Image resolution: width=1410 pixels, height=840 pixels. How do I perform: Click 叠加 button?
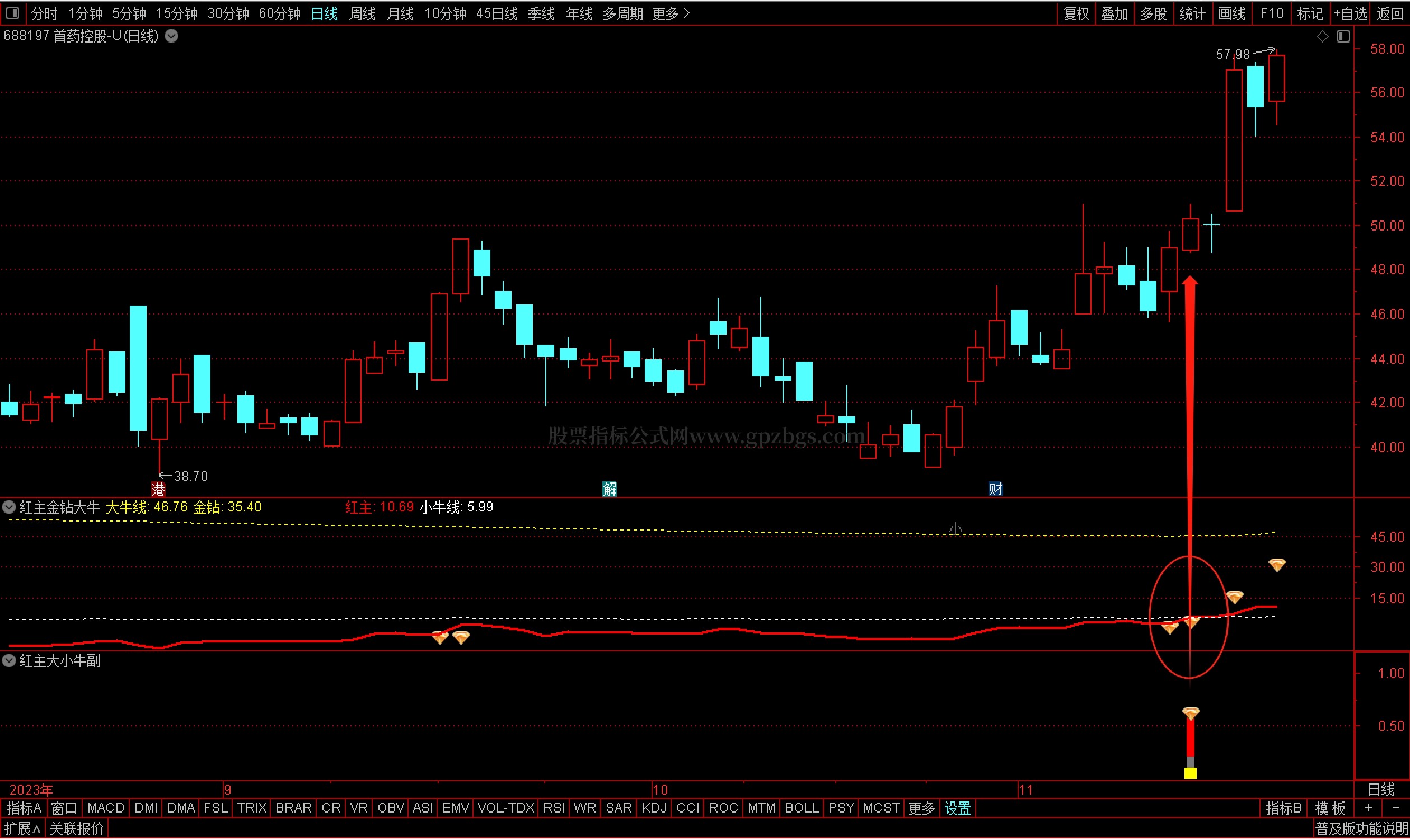(1115, 13)
